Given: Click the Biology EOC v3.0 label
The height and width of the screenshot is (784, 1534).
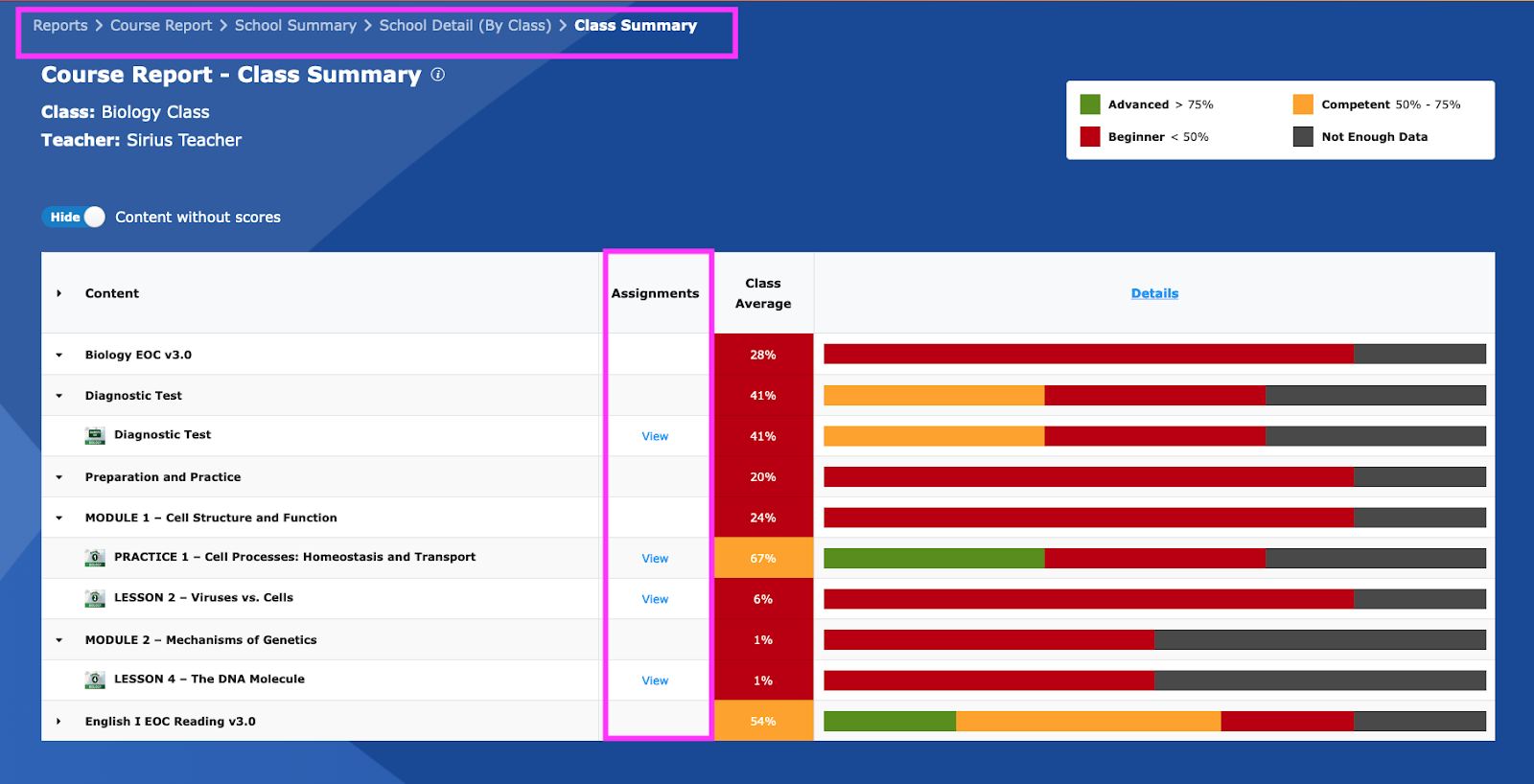Looking at the screenshot, I should (138, 355).
